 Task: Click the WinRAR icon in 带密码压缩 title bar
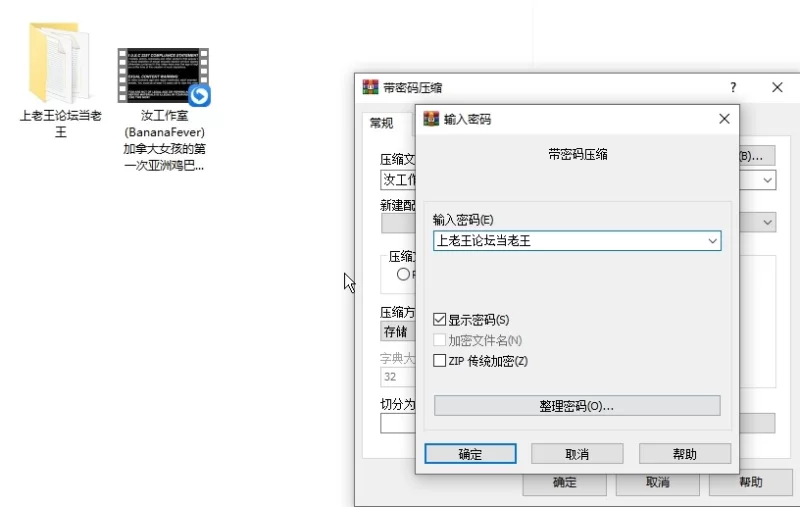pos(370,87)
